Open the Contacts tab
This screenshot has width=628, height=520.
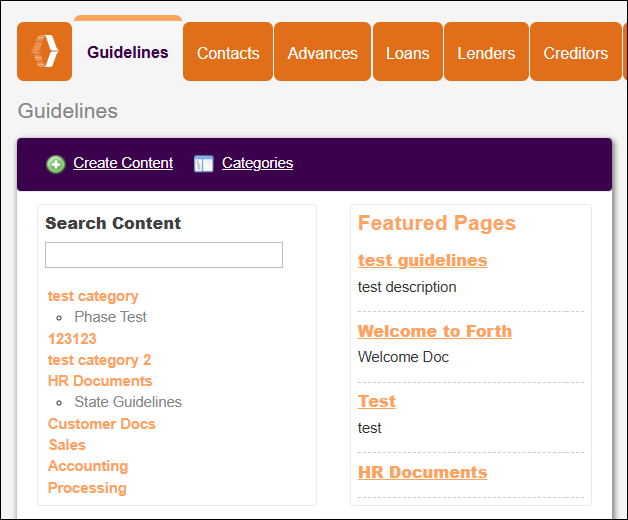[228, 52]
